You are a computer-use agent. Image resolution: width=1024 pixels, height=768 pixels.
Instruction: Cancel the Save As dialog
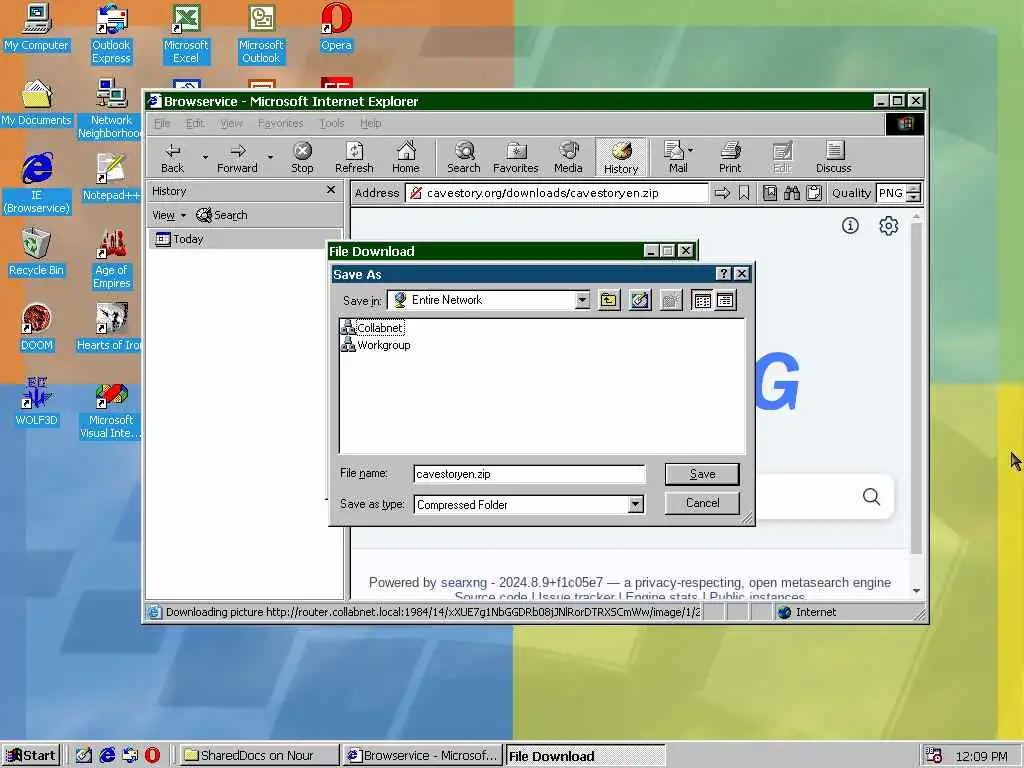click(702, 503)
